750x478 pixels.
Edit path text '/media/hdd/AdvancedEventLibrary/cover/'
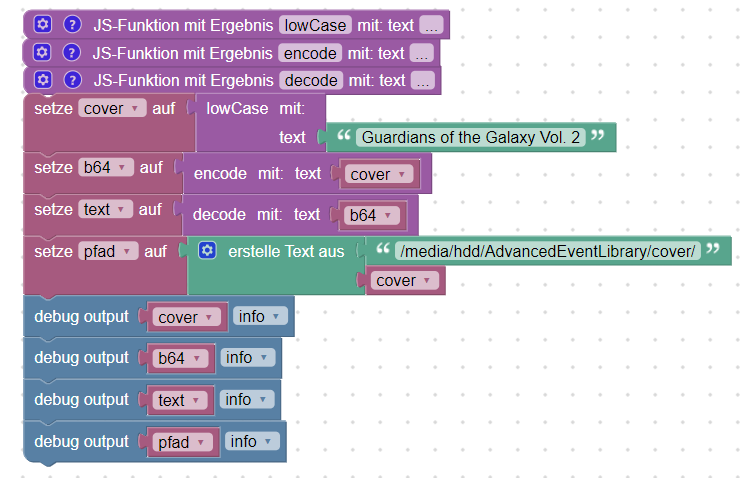click(x=548, y=251)
